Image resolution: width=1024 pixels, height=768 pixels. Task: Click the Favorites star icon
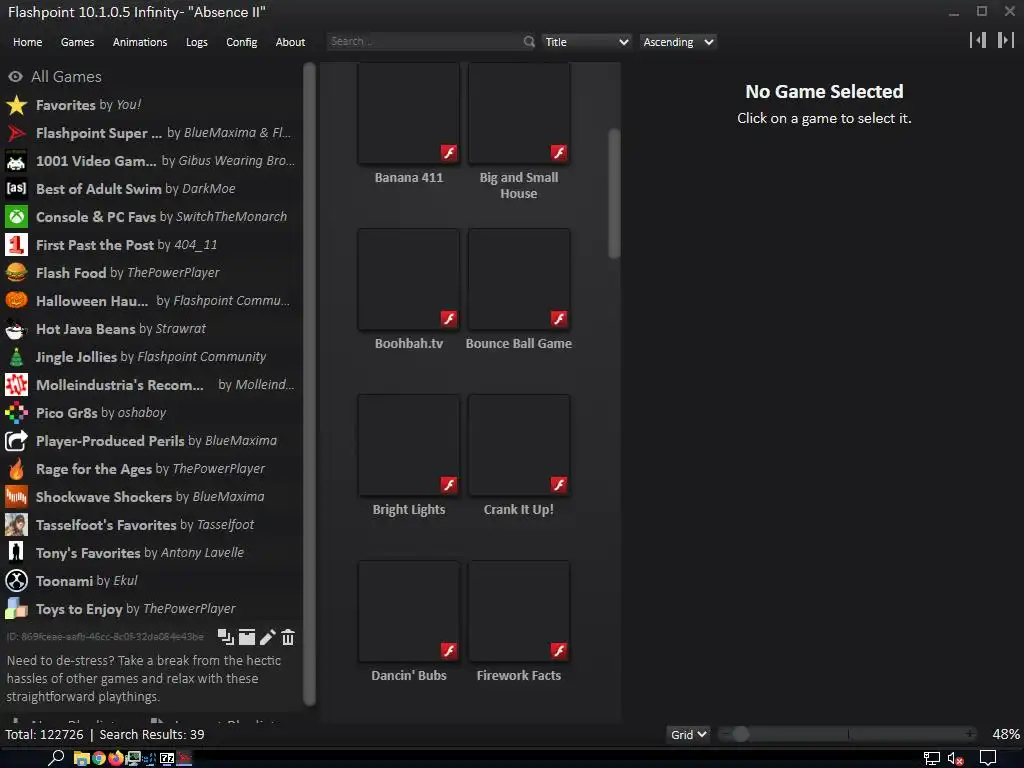16,105
